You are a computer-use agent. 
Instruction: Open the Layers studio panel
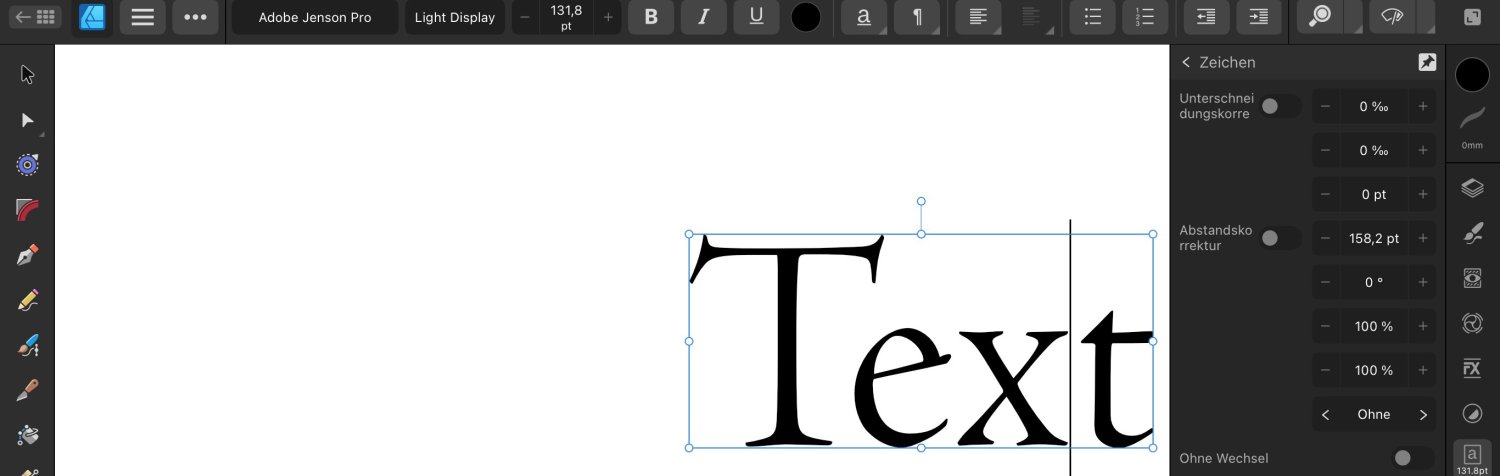click(x=1472, y=189)
